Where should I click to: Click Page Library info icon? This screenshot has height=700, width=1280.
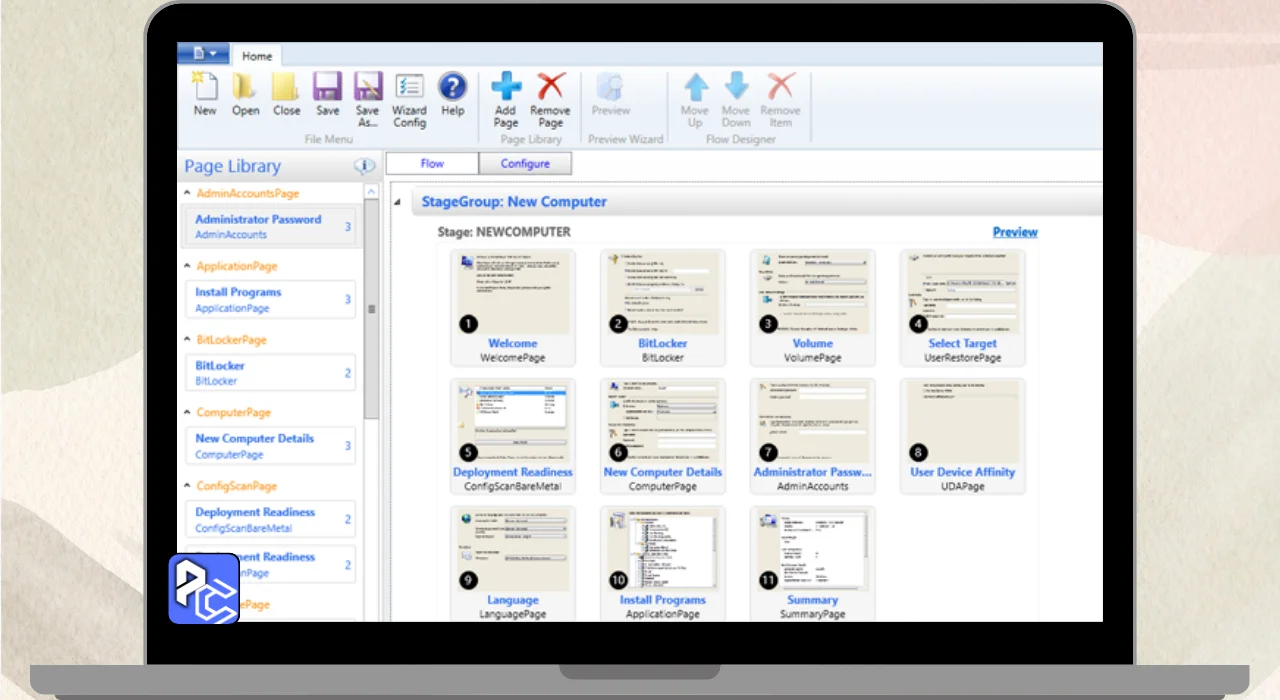(x=364, y=166)
